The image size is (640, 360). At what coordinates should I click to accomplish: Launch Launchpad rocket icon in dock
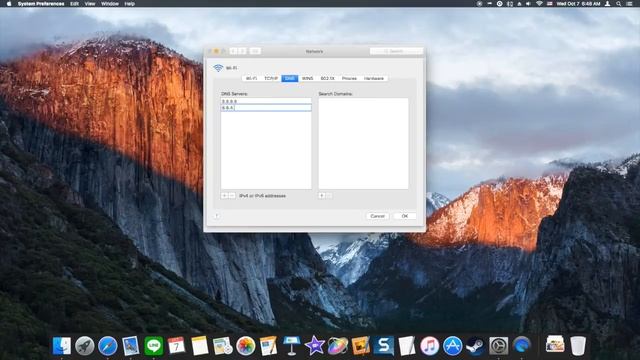coord(84,346)
